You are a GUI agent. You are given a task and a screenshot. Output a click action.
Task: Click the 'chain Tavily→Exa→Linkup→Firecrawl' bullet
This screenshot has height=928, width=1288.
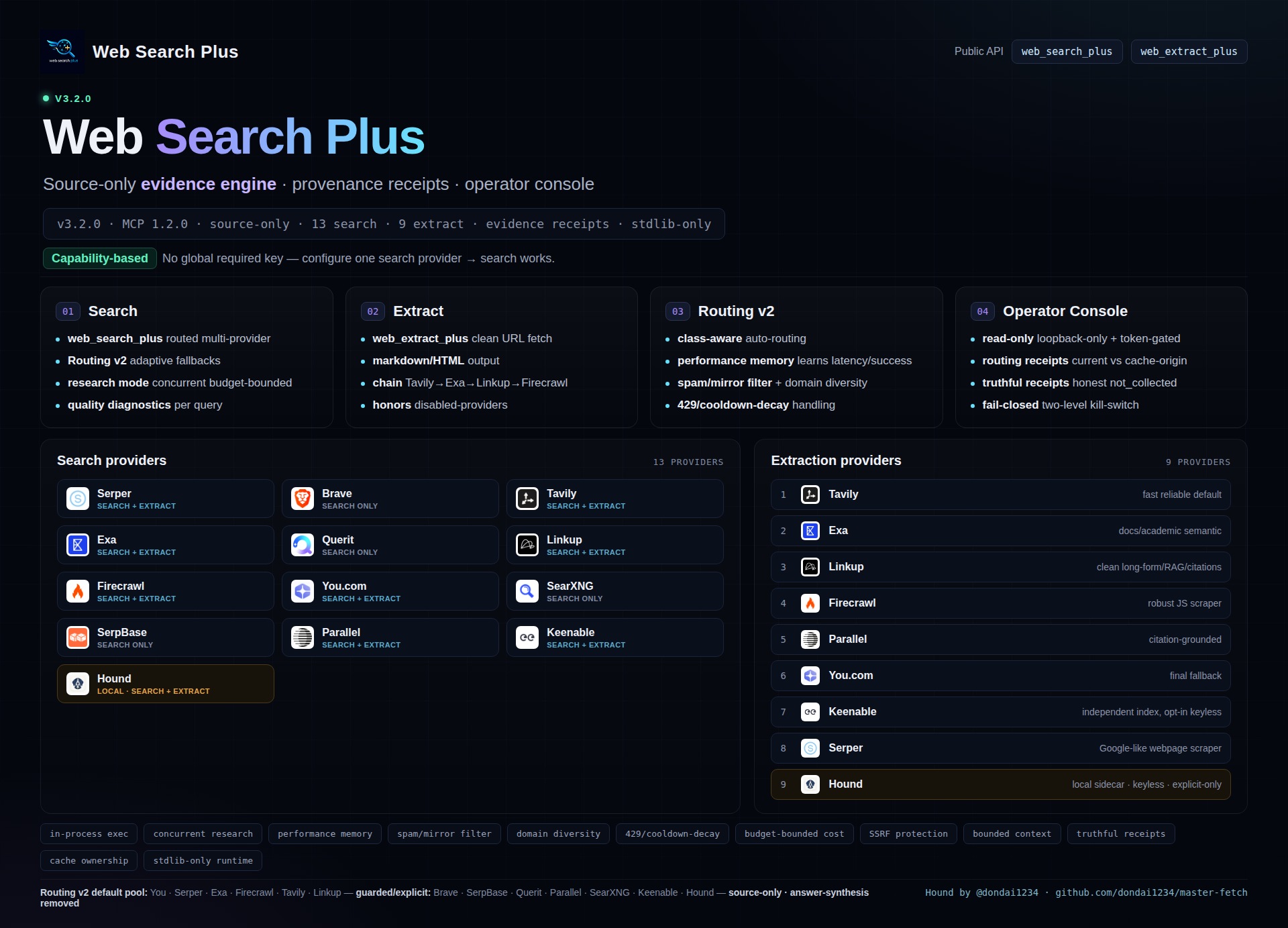tap(470, 382)
